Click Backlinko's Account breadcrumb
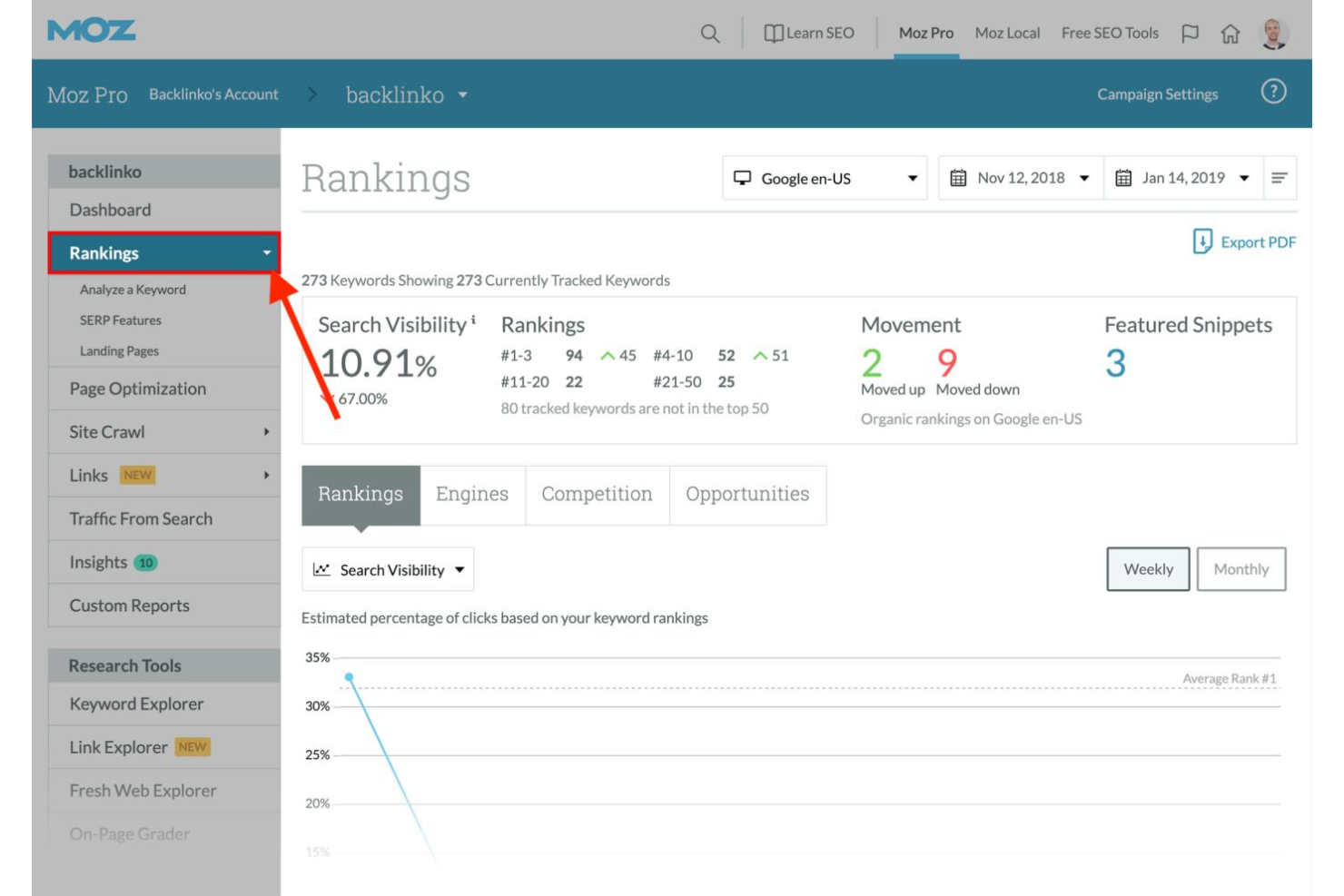1344x896 pixels. click(x=213, y=94)
